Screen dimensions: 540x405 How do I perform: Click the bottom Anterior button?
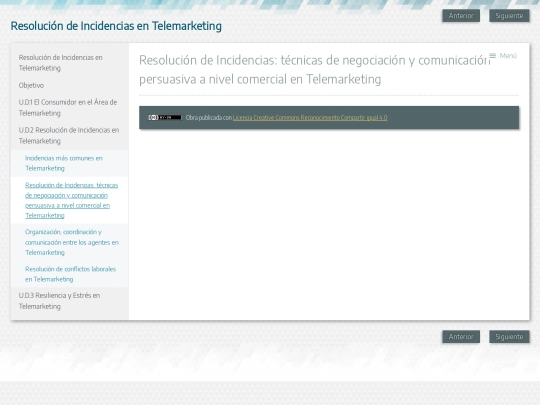coord(461,337)
